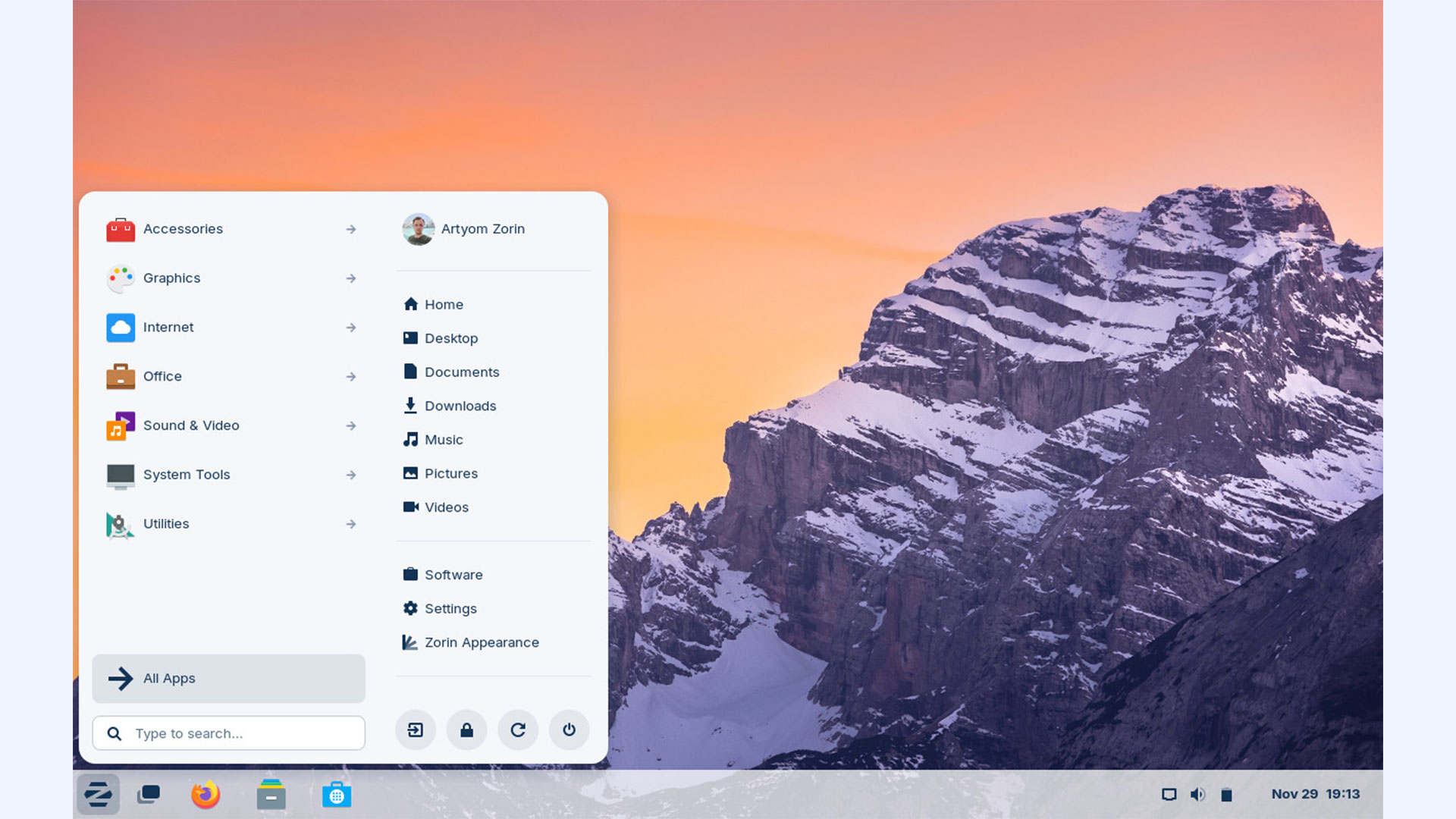This screenshot has width=1456, height=819.
Task: Launch Firefox from the taskbar
Action: [206, 795]
